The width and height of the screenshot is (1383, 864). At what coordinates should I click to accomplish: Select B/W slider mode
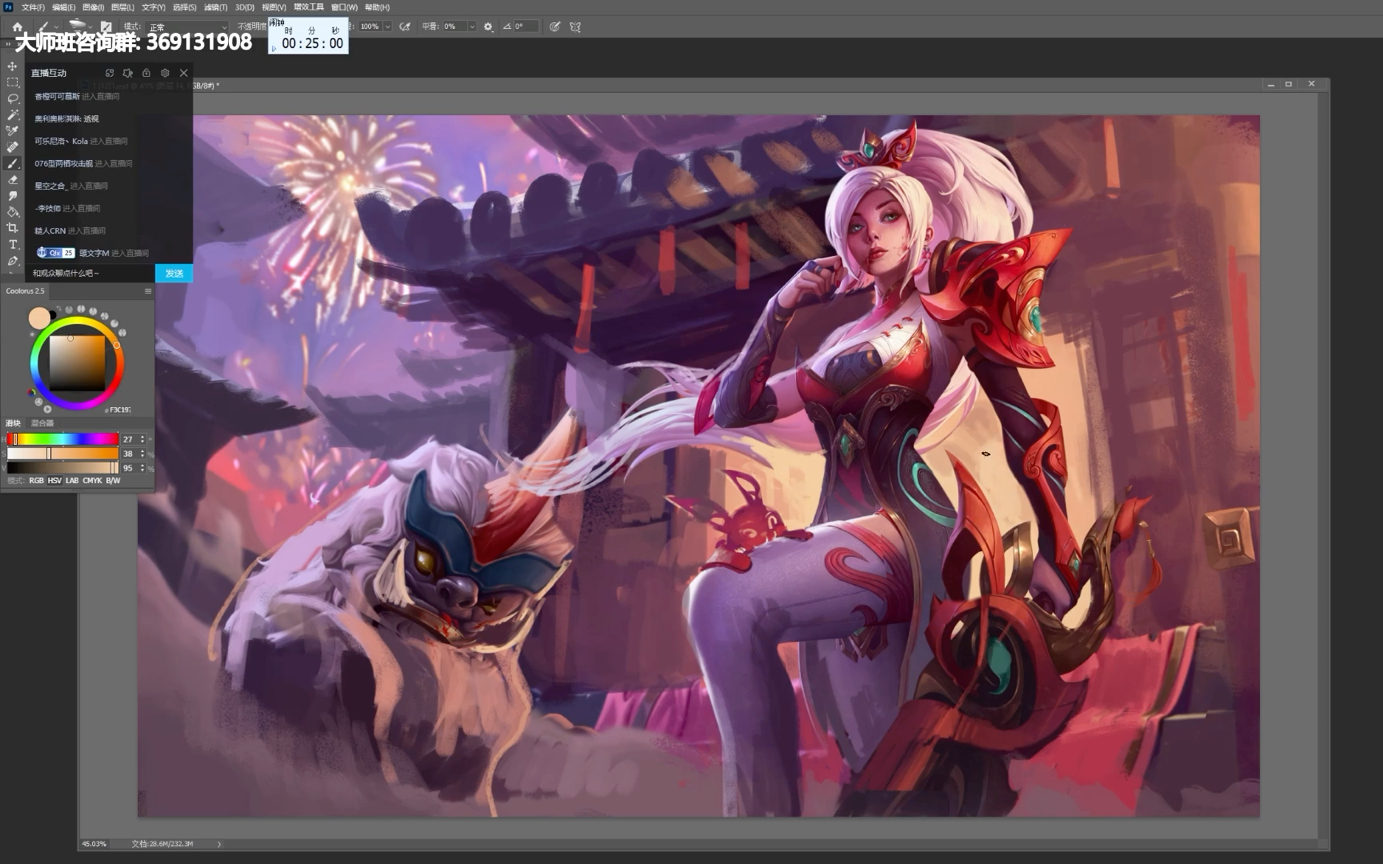pos(113,481)
